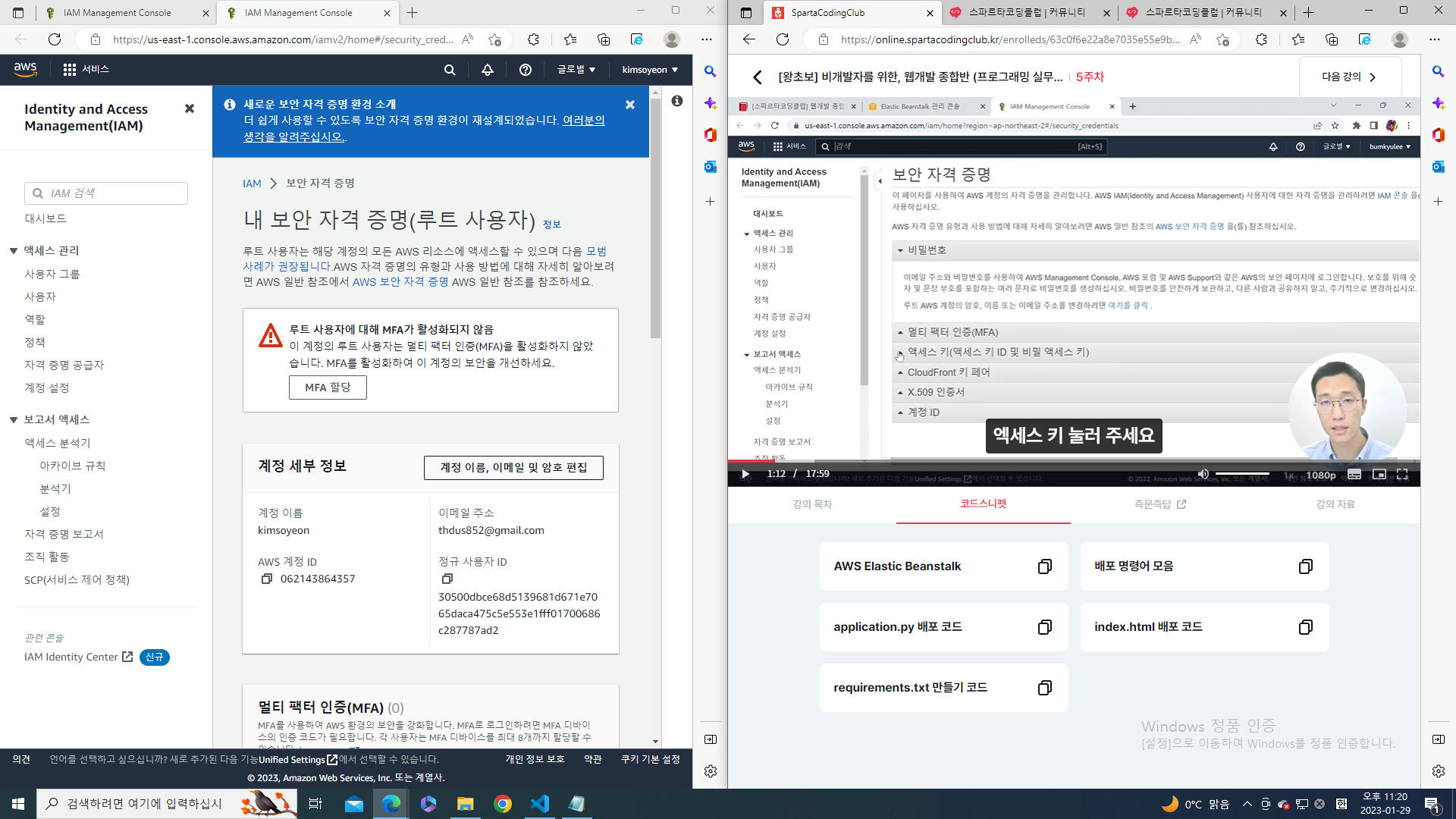
Task: Select the 강의 자료 tab
Action: coord(1335,504)
